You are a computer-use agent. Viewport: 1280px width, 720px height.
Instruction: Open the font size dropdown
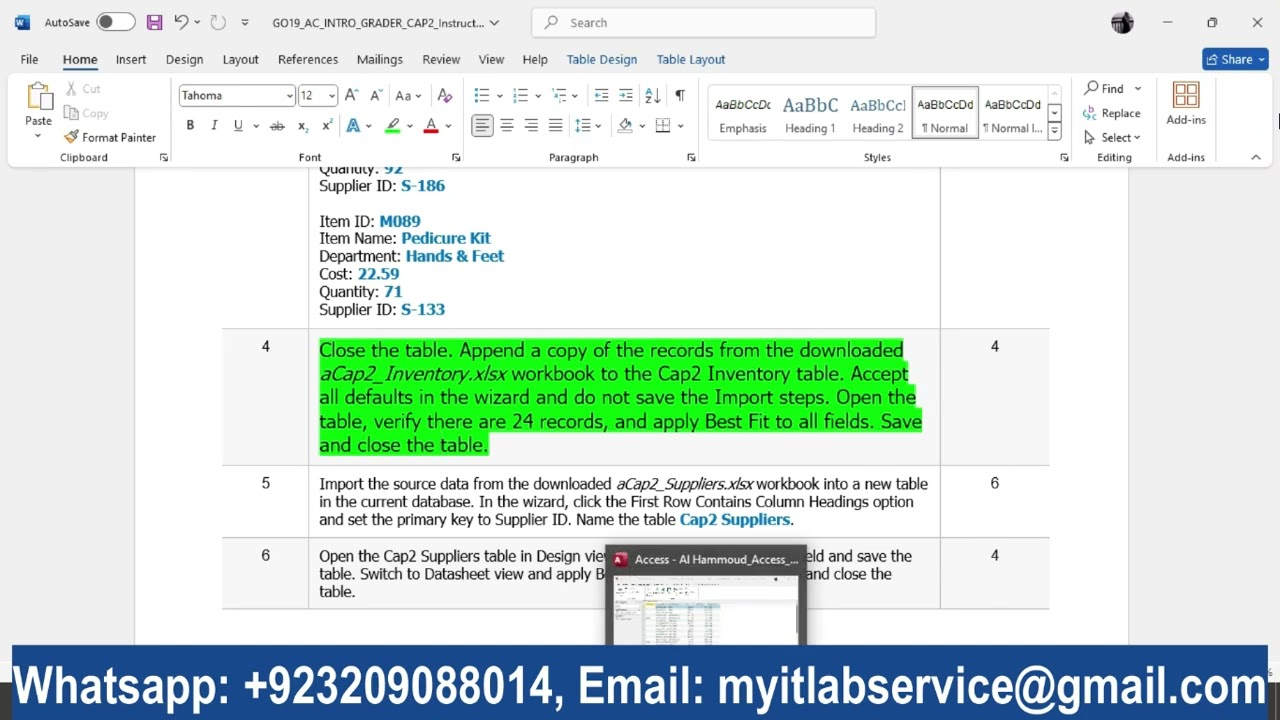[x=332, y=96]
